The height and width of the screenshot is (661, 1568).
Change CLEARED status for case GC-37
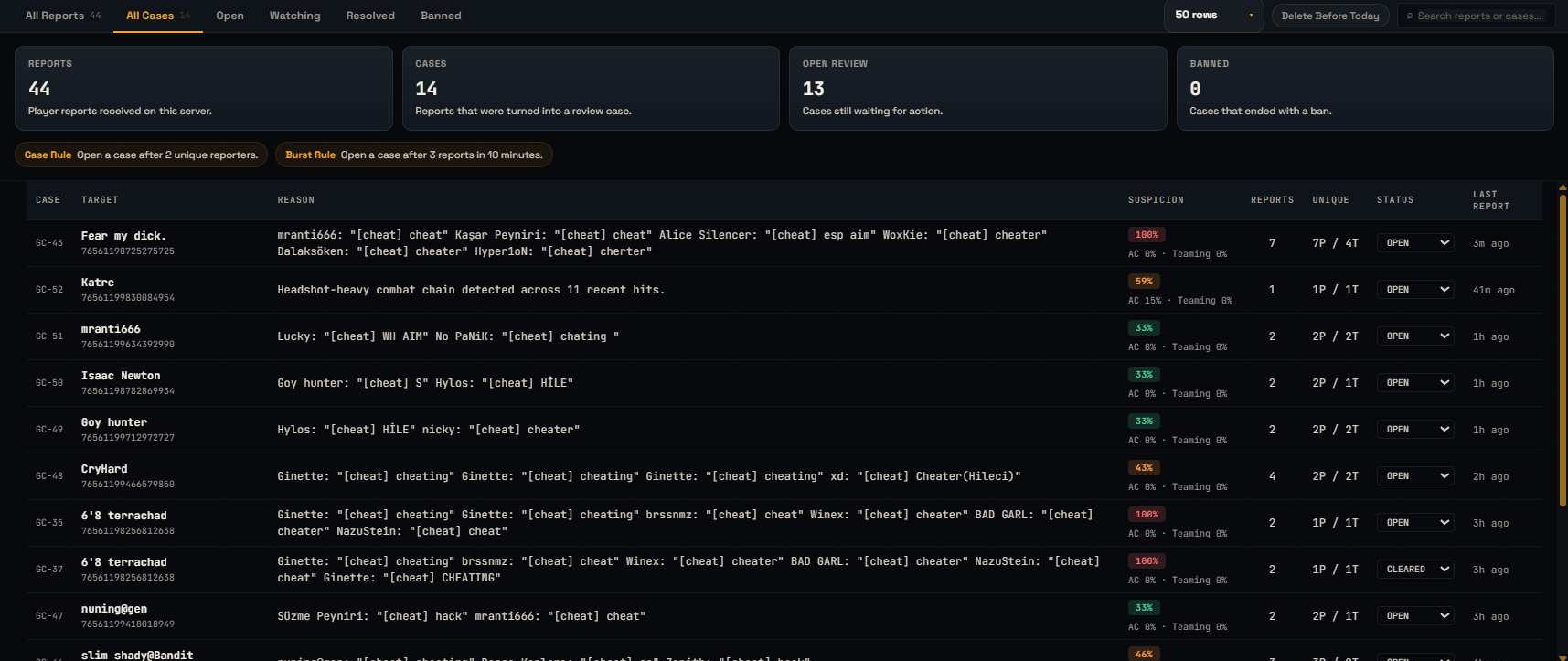[x=1415, y=570]
